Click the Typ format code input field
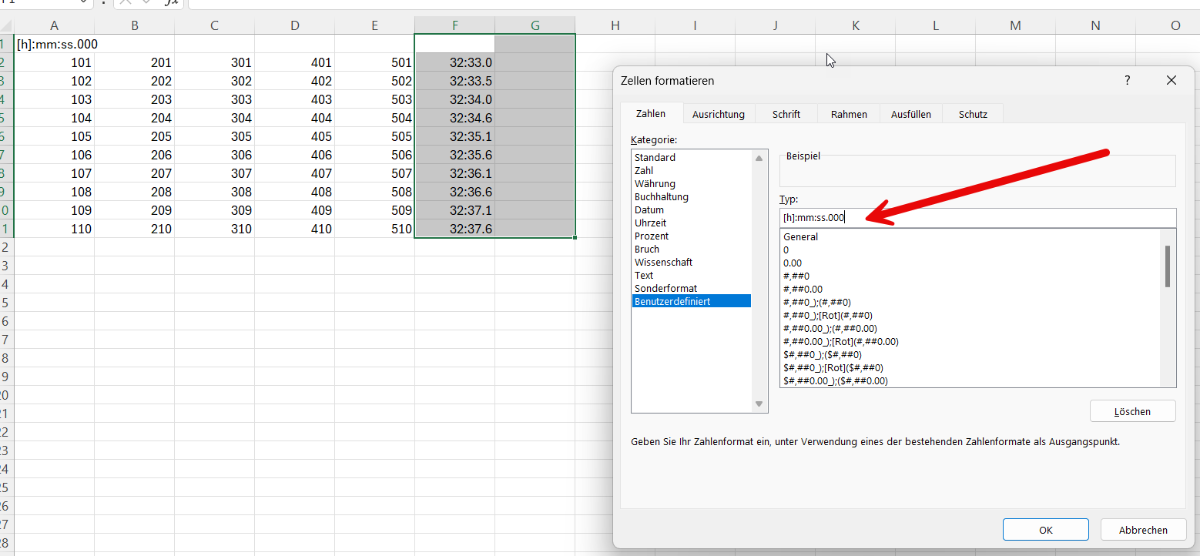 click(x=976, y=217)
